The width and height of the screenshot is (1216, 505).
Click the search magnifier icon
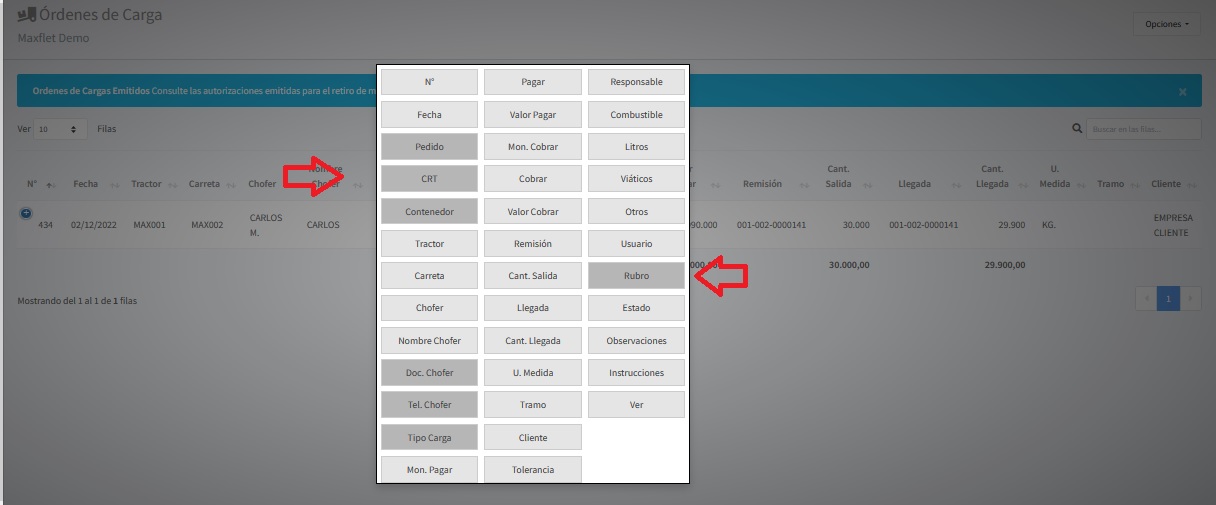pos(1077,129)
